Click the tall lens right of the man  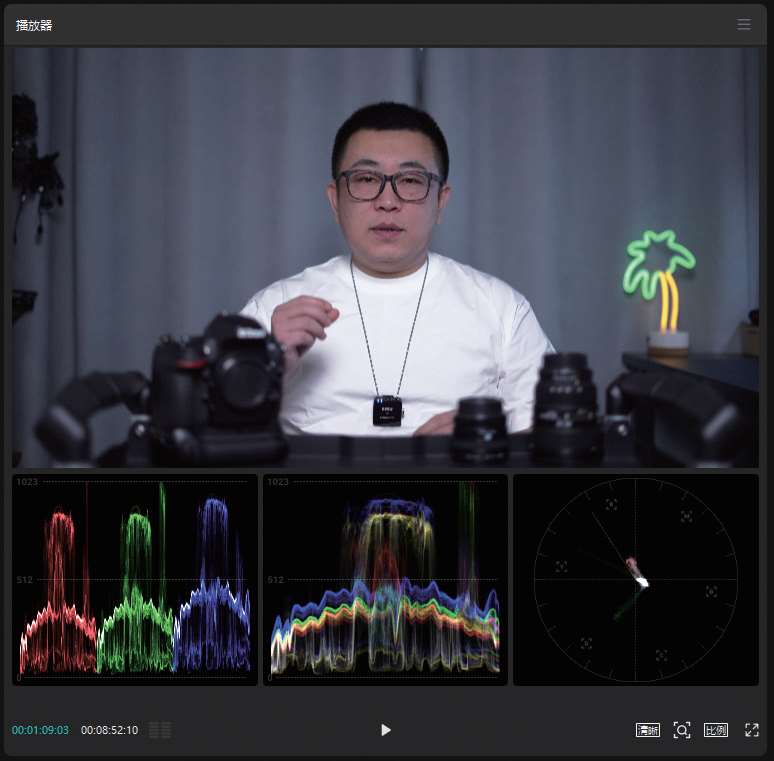[x=566, y=405]
